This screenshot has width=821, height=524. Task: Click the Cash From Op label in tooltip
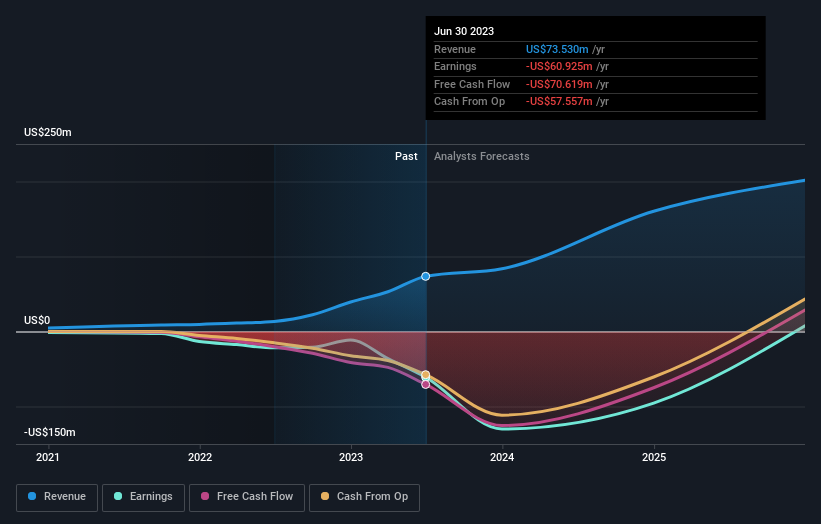click(x=470, y=102)
